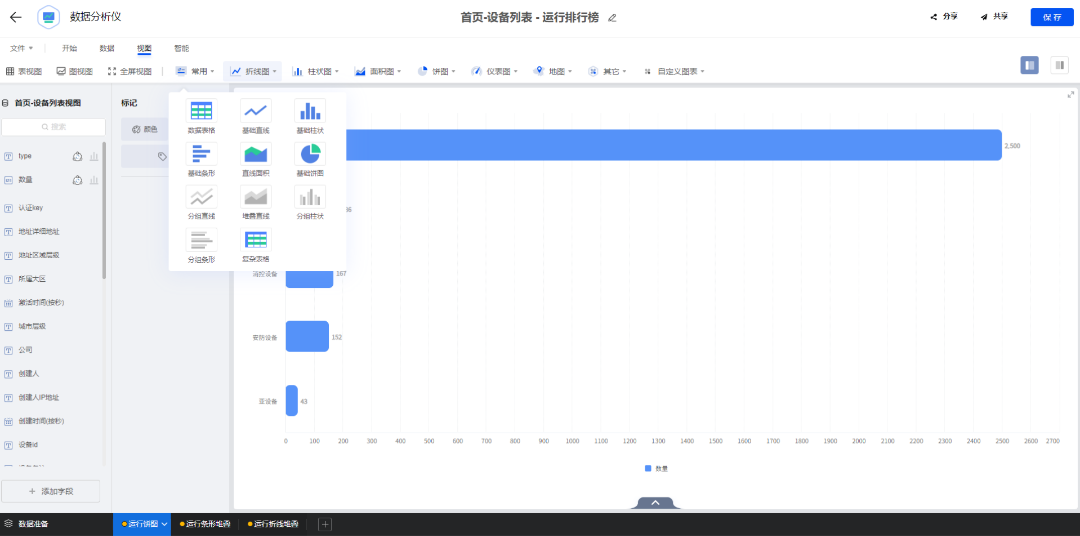The height and width of the screenshot is (536, 1080).
Task: Select the 数据表格 chart type
Action: coord(201,111)
